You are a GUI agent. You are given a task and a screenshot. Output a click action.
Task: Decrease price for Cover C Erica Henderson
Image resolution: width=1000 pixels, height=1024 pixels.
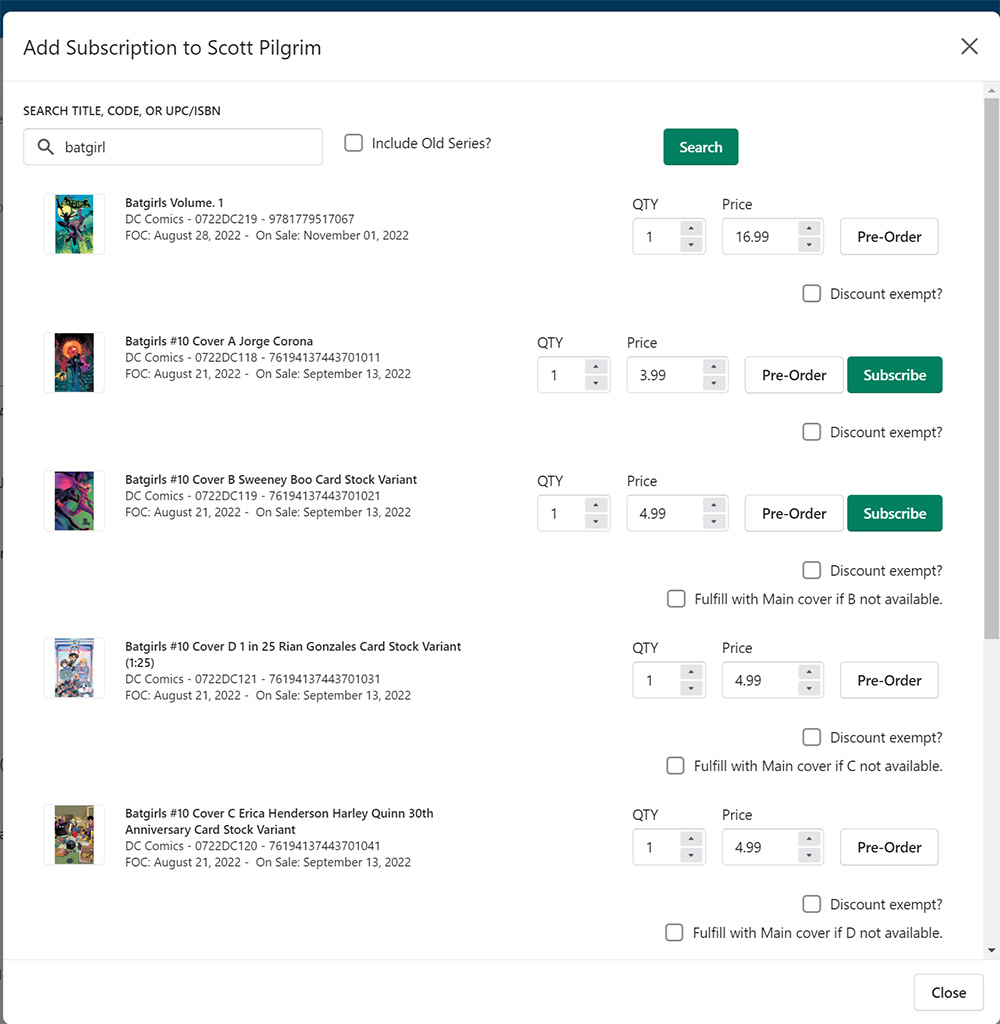(809, 856)
